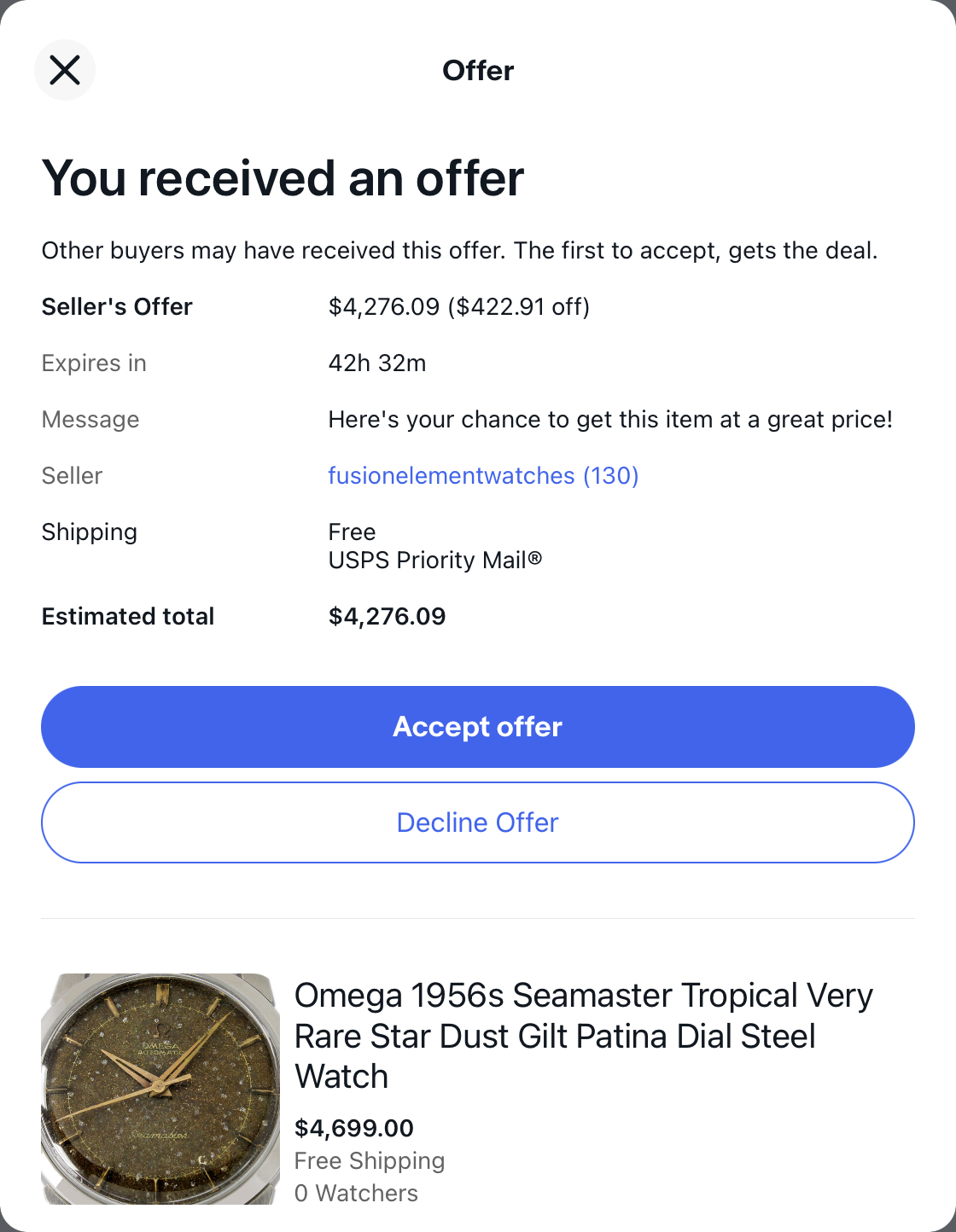The image size is (956, 1232).
Task: Click the Free Shipping label under the price
Action: [x=370, y=1160]
